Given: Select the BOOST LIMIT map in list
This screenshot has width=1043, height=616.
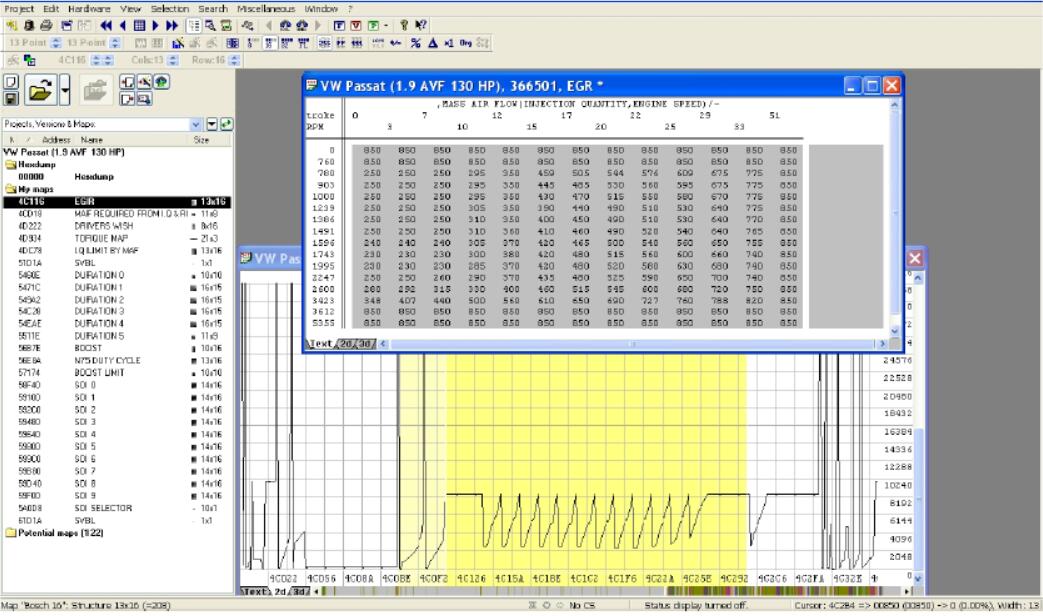Looking at the screenshot, I should tap(98, 372).
